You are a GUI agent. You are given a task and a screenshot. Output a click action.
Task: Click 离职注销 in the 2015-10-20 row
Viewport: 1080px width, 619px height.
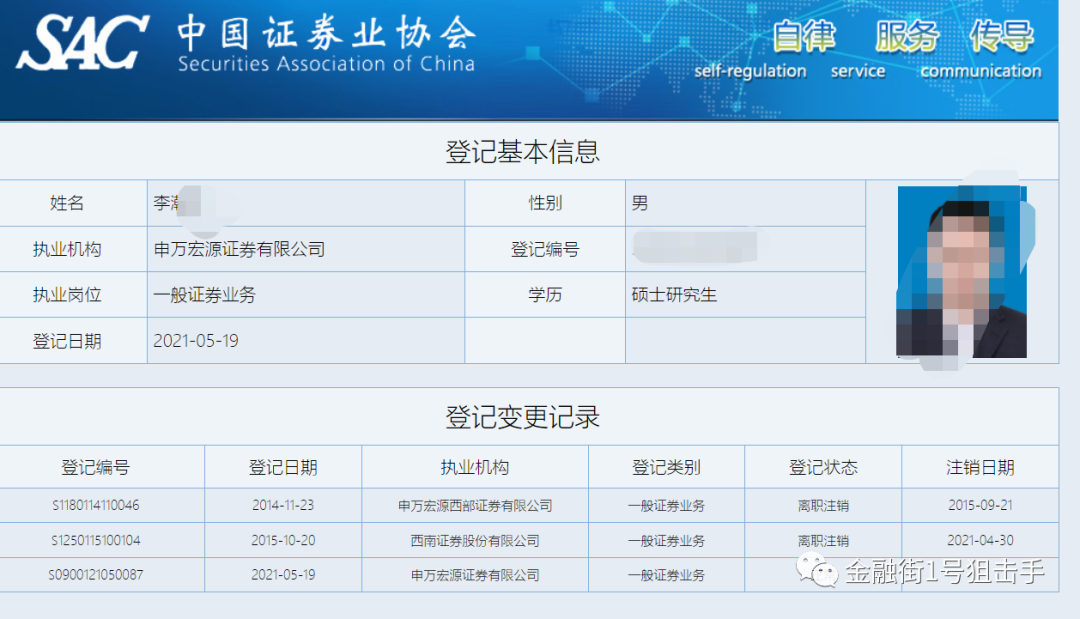pos(823,541)
